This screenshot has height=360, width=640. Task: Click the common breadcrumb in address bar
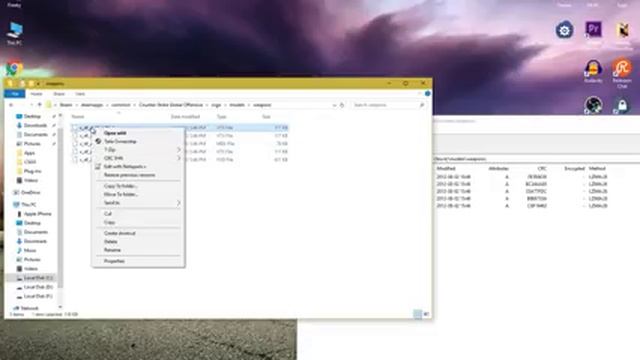121,105
